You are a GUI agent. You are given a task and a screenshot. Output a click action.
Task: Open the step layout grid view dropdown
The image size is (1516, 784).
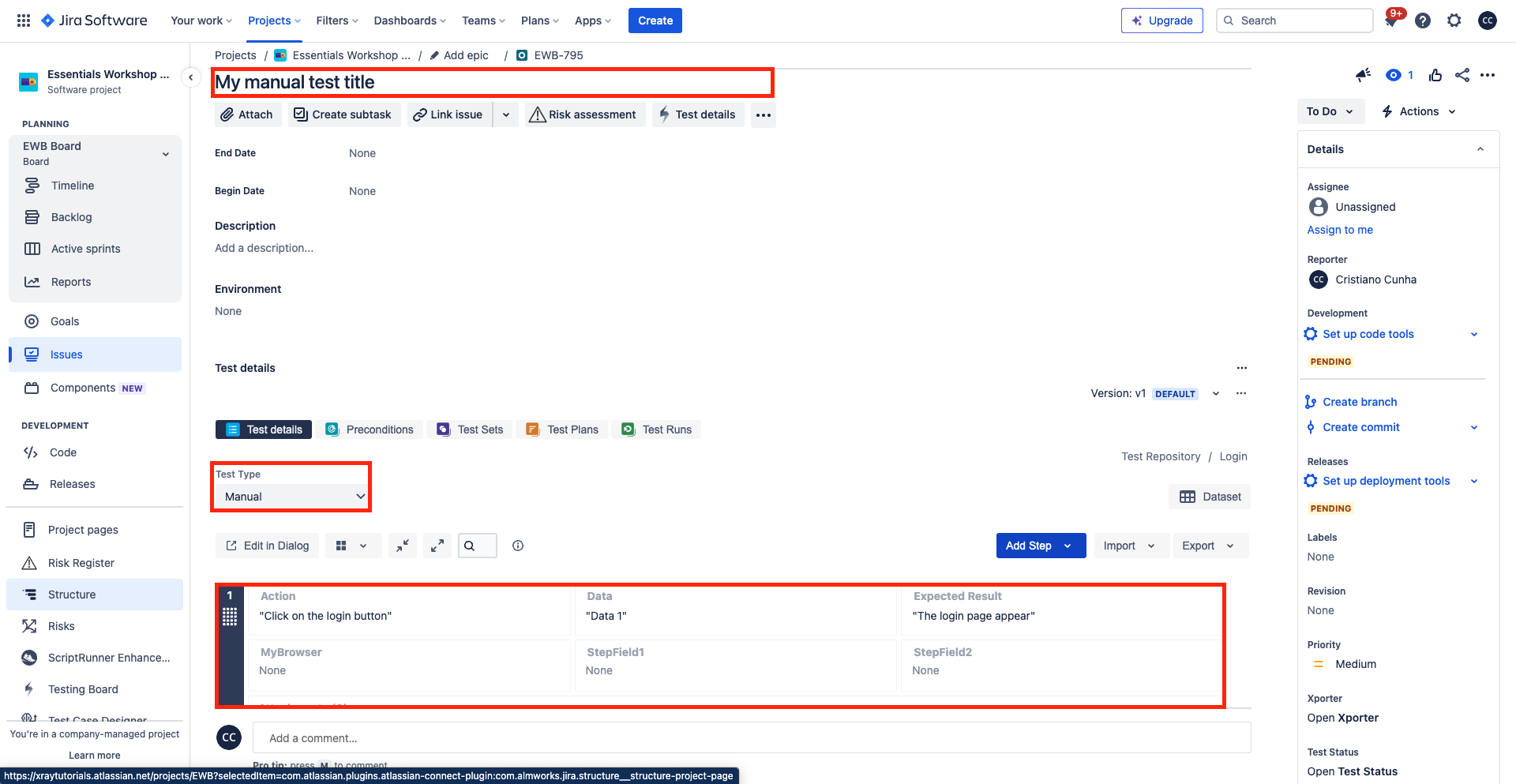pyautogui.click(x=353, y=546)
